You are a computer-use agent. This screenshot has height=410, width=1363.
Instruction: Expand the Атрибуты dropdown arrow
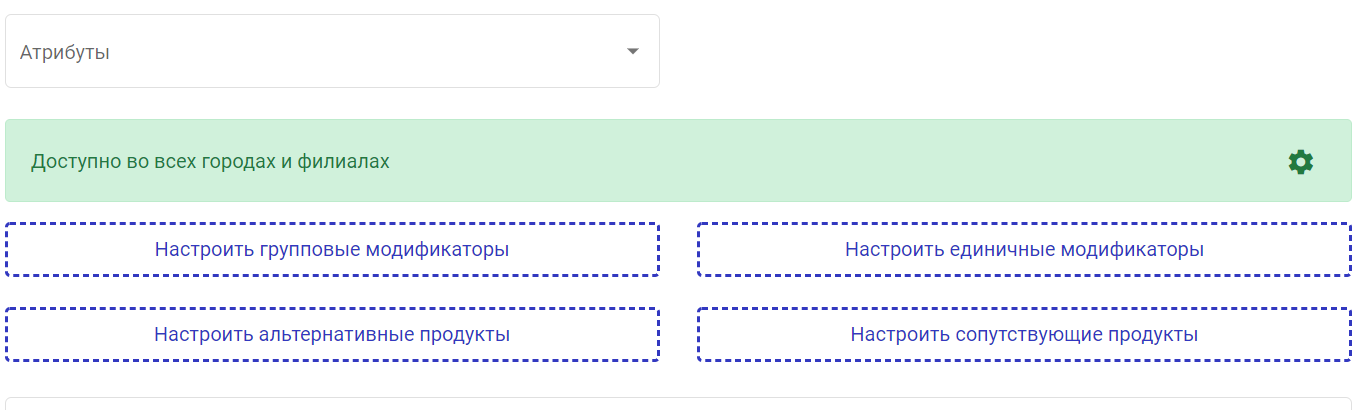coord(632,52)
